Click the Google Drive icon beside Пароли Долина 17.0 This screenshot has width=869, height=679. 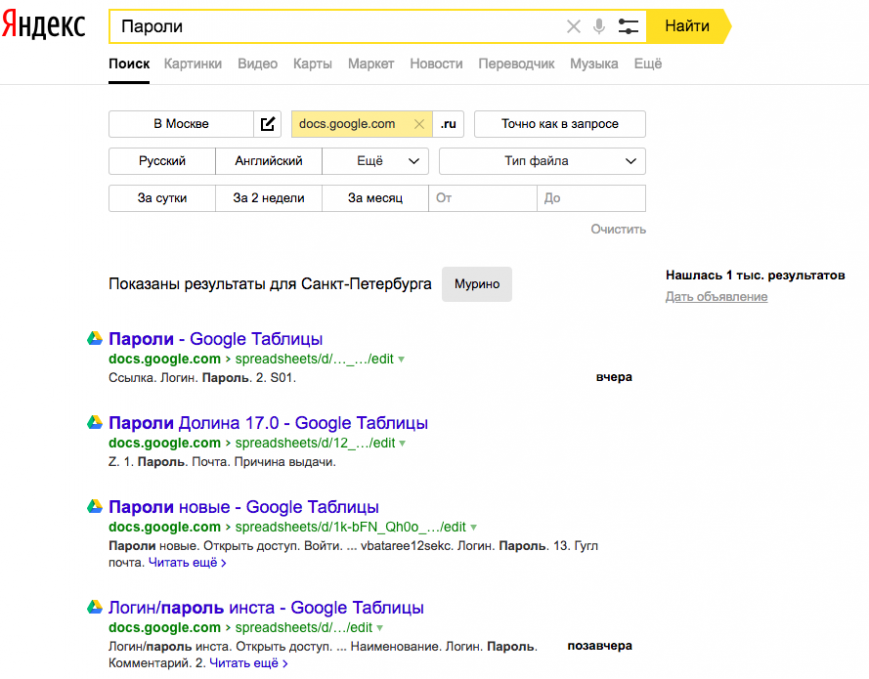click(x=95, y=423)
